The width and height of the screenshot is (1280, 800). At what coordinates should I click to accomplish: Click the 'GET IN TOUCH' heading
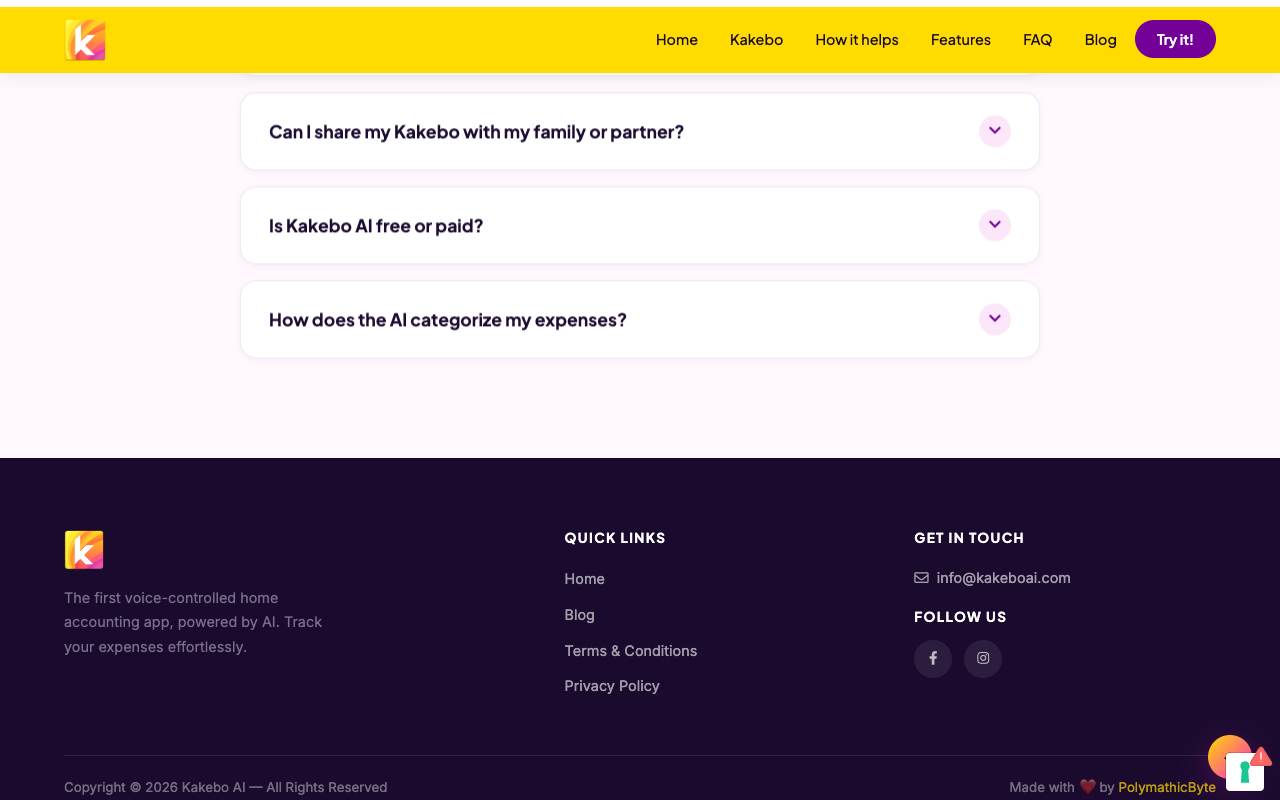[x=969, y=538]
